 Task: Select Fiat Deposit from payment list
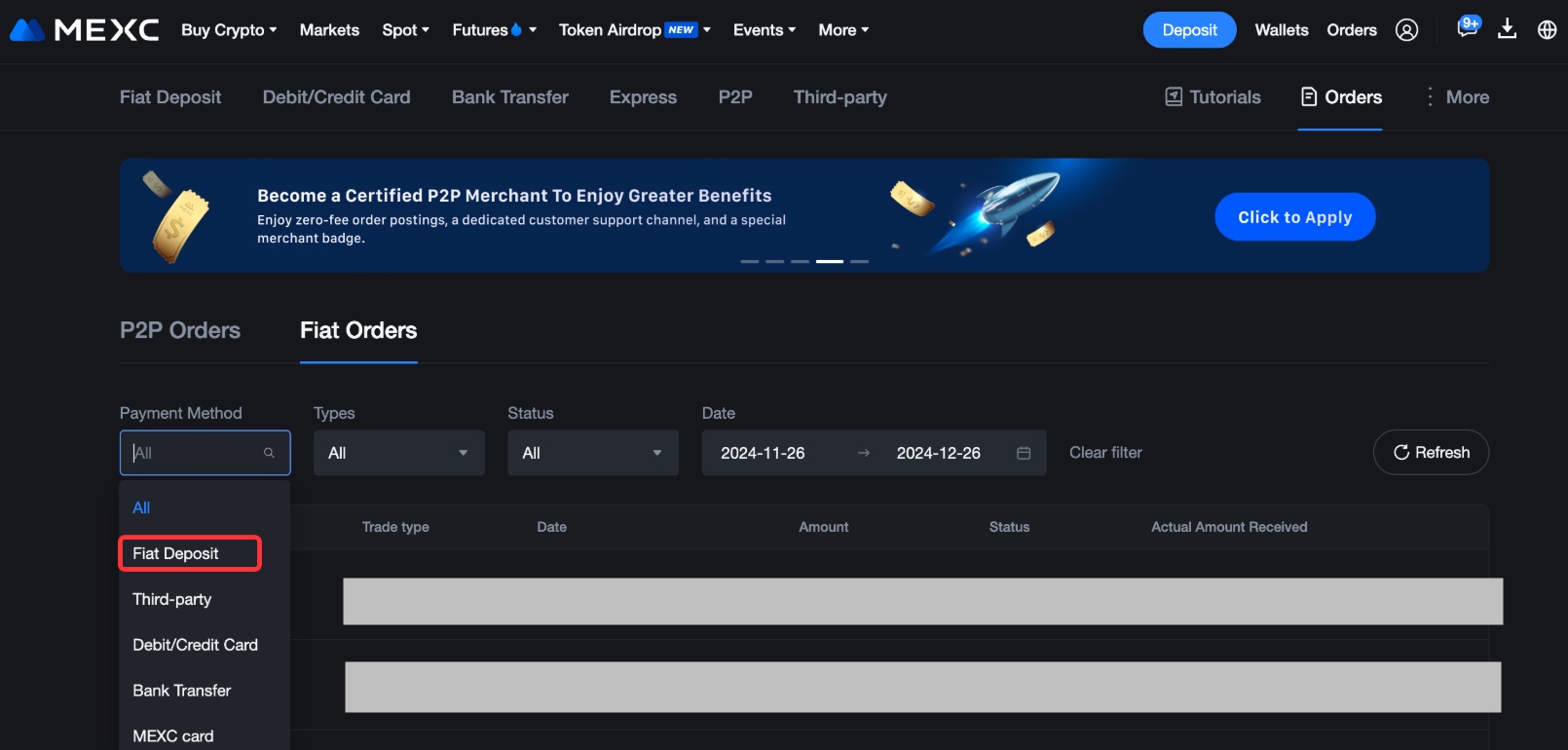(x=176, y=553)
